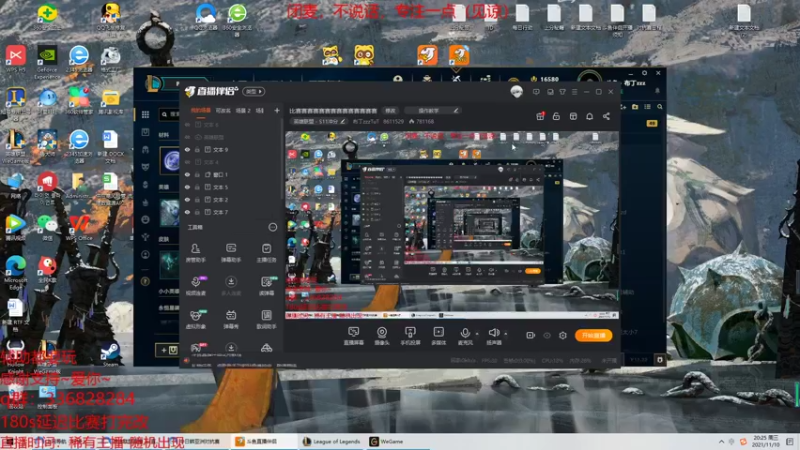Open League of Legends from the taskbar
Image resolution: width=800 pixels, height=450 pixels.
[x=332, y=441]
